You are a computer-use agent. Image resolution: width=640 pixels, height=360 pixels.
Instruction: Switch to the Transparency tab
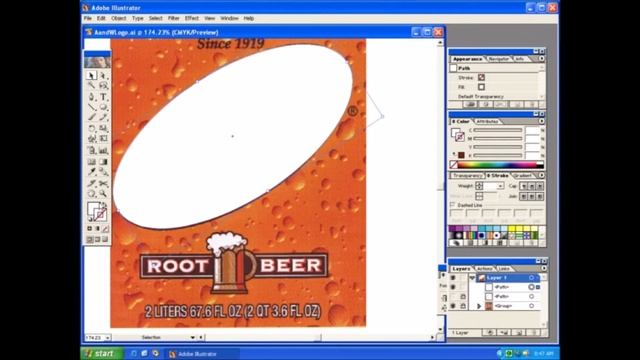pyautogui.click(x=468, y=176)
